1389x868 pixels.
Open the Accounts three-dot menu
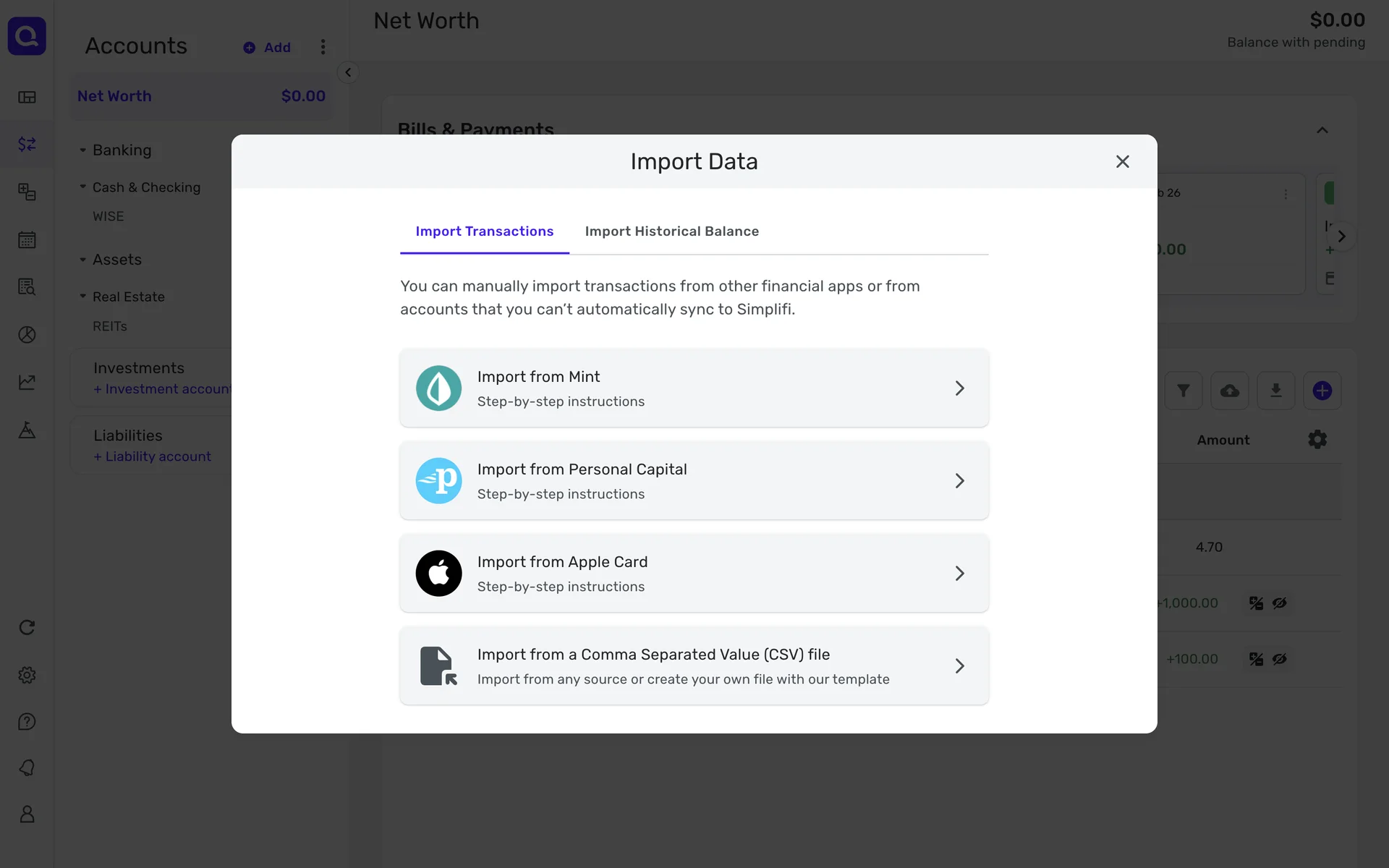pos(323,47)
